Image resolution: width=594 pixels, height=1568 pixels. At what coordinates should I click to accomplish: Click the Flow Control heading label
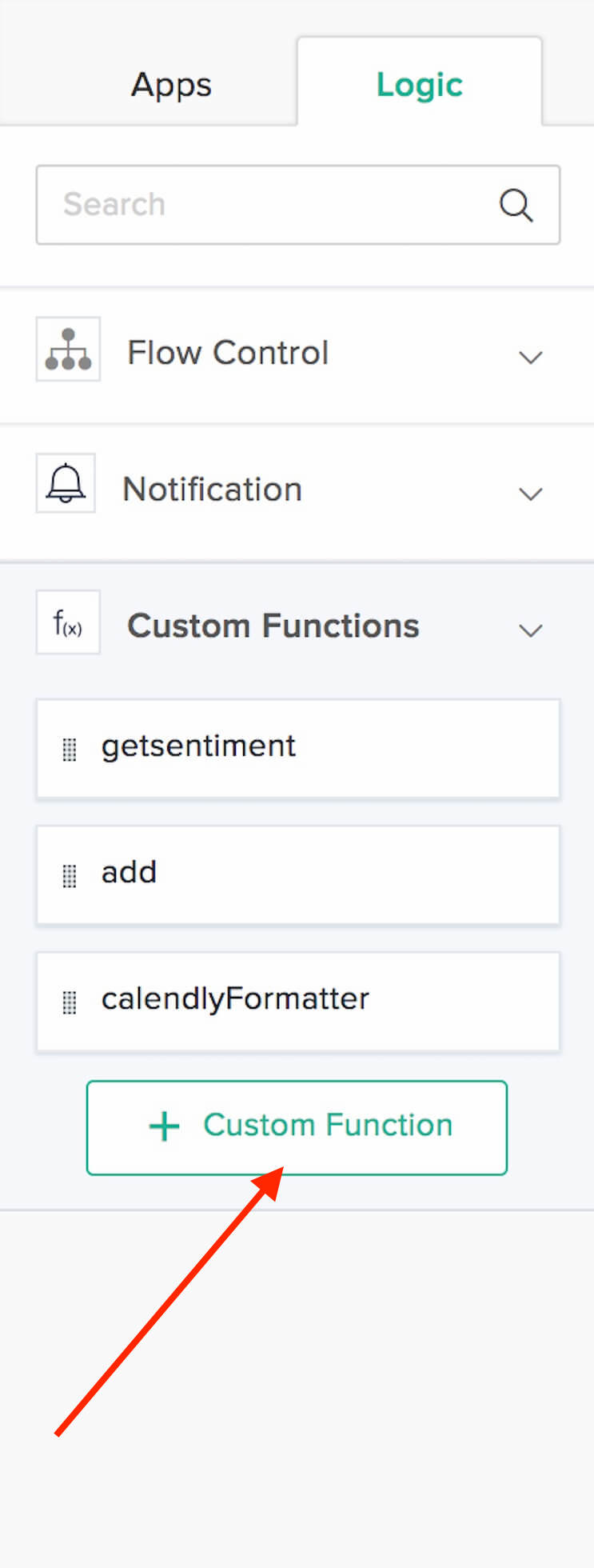click(228, 353)
